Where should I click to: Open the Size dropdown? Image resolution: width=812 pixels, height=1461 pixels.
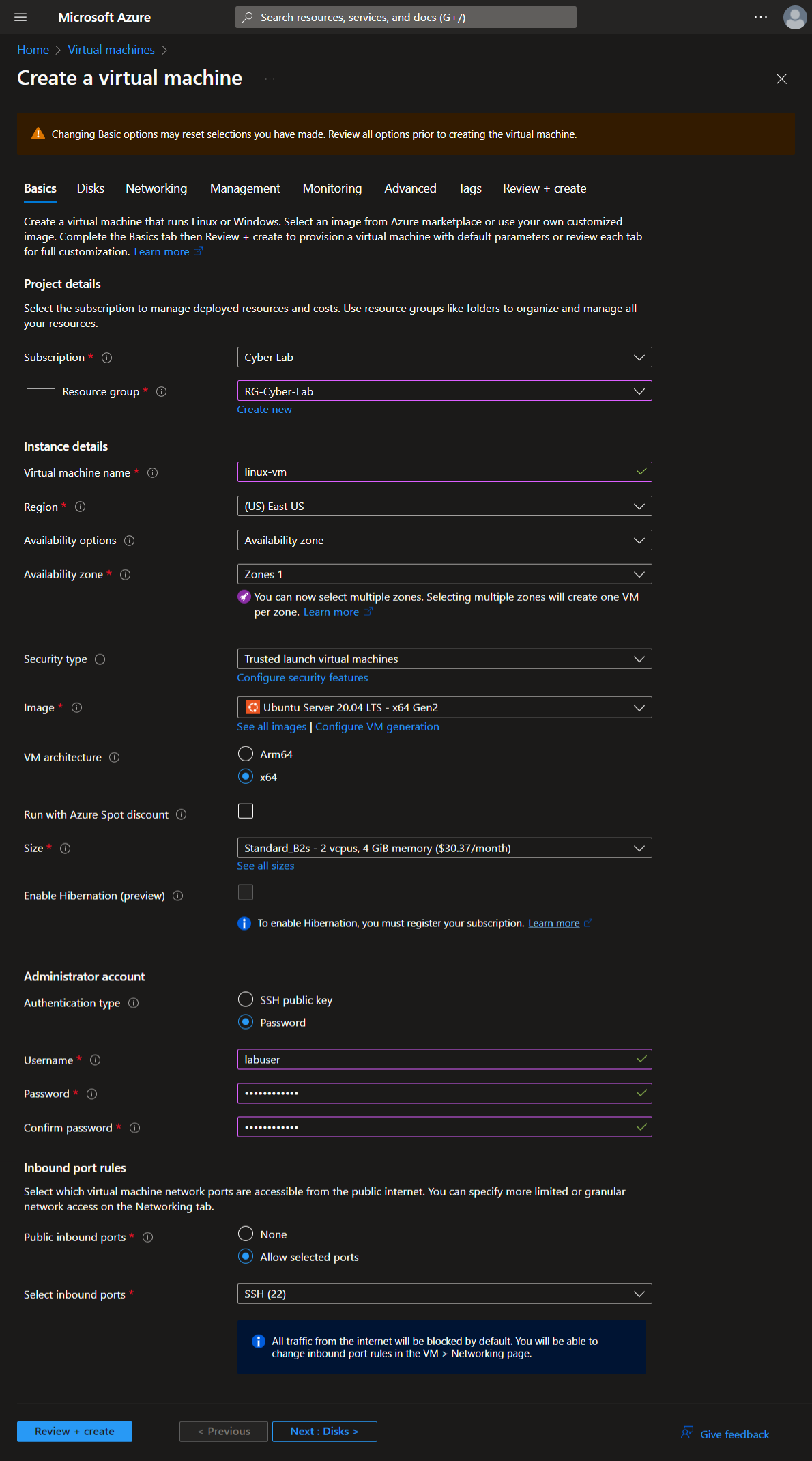pos(444,848)
